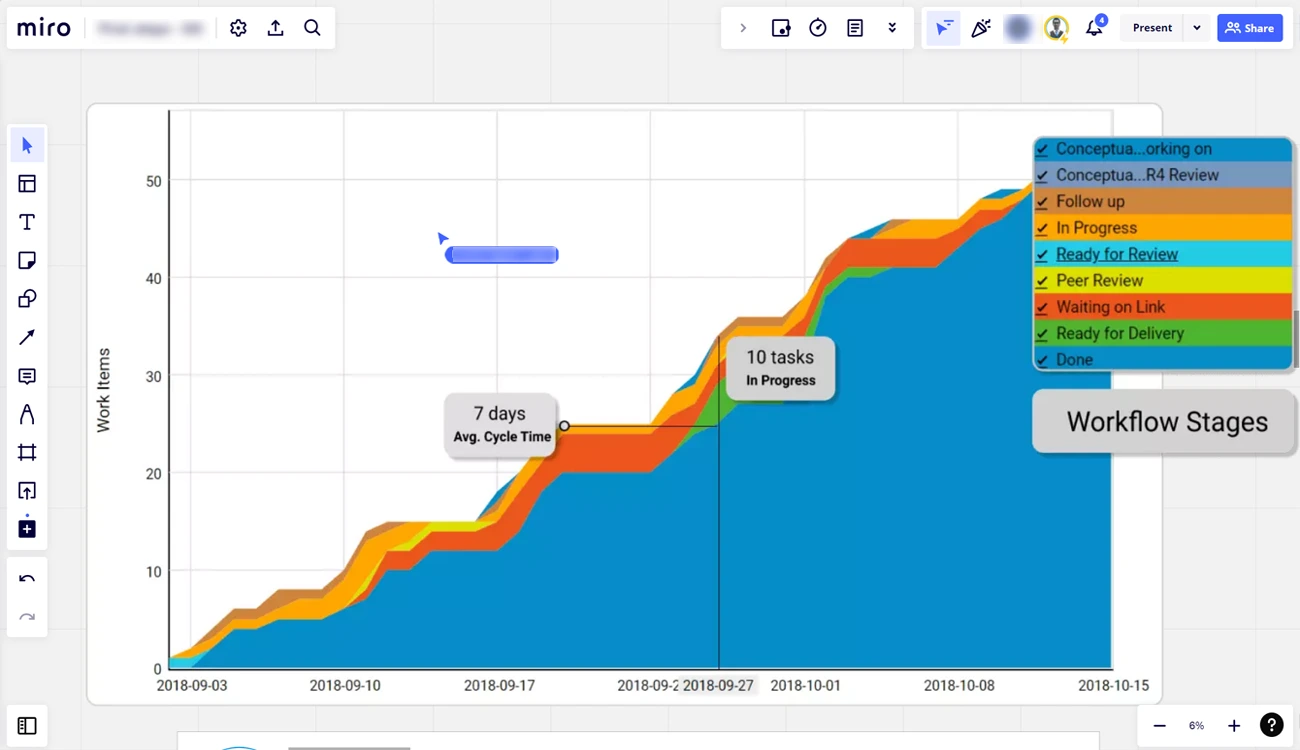The height and width of the screenshot is (750, 1300).
Task: Click the Present button
Action: coord(1152,28)
